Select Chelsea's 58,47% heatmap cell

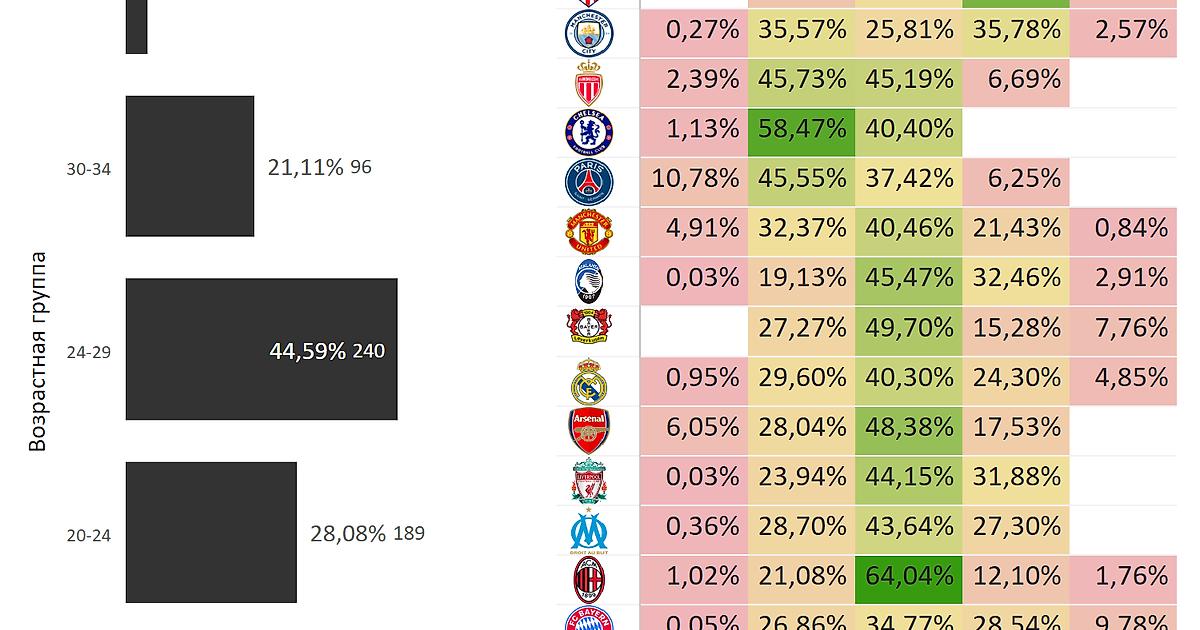(x=801, y=130)
